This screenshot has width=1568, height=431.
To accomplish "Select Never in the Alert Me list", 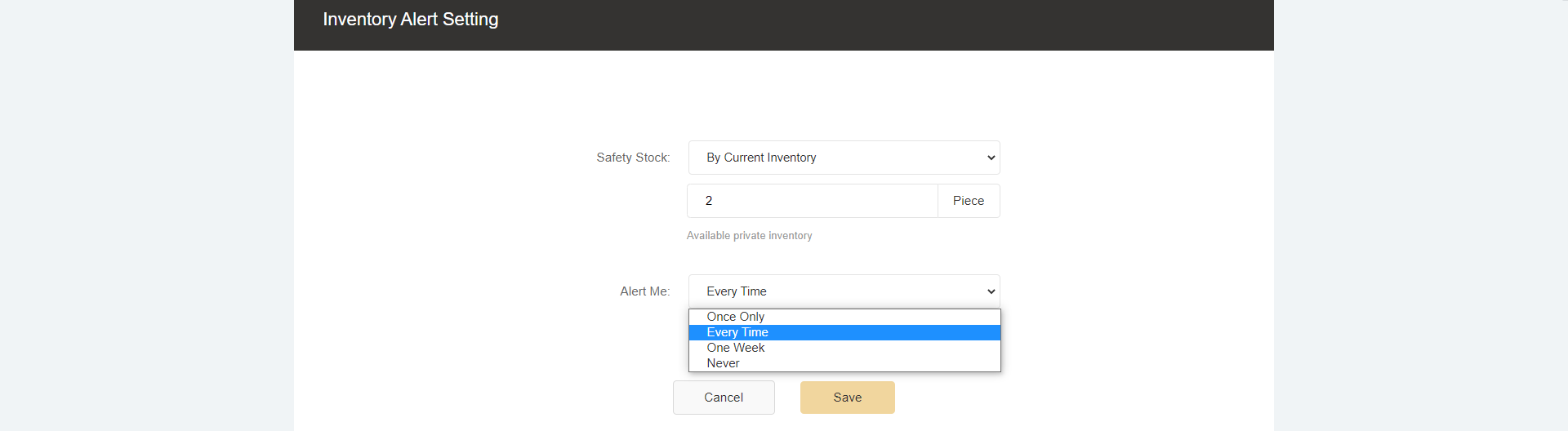I will coord(724,363).
